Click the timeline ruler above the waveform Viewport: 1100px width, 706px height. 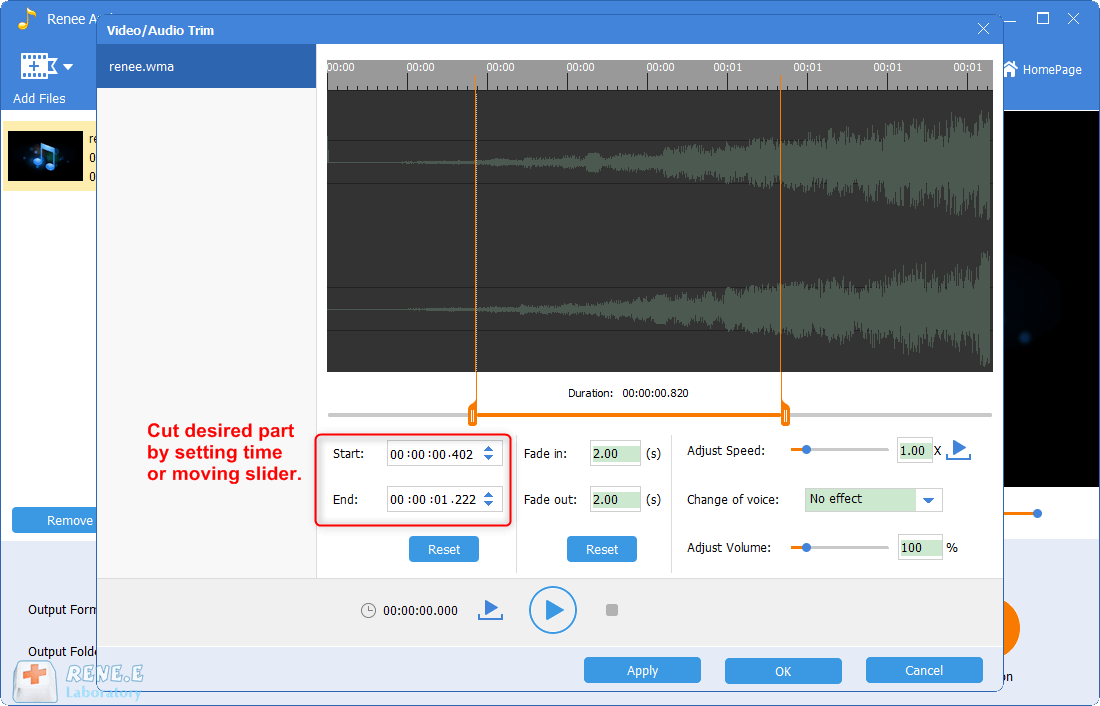tap(659, 74)
